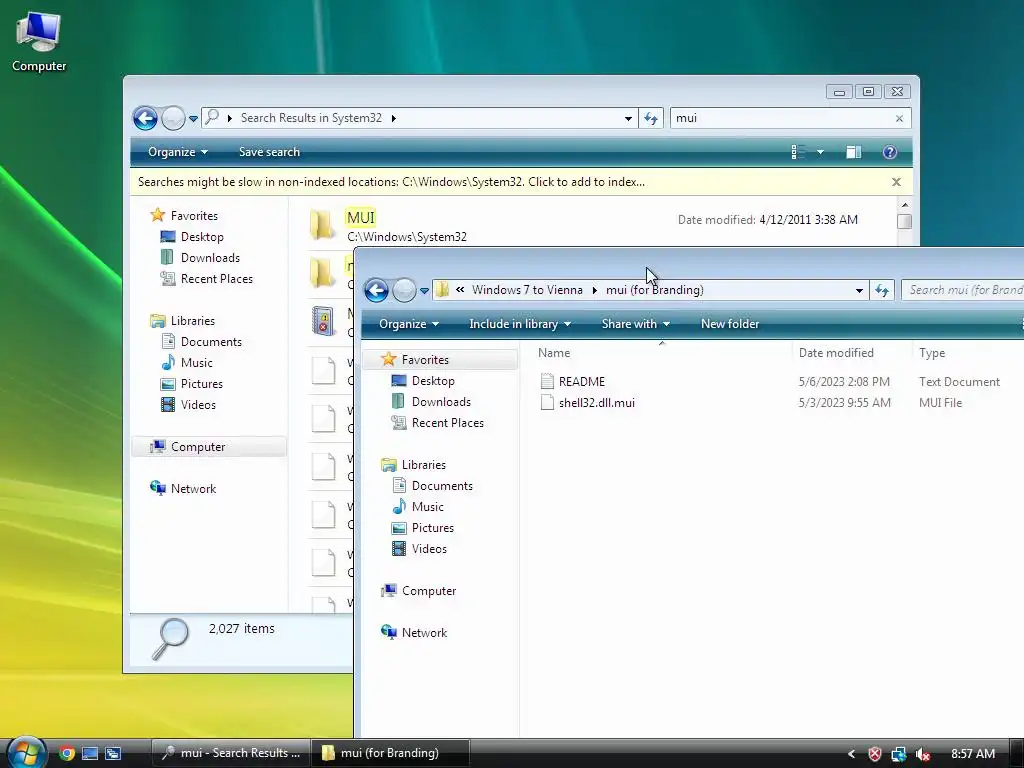This screenshot has width=1024, height=768.
Task: Select shell32.dll.mui file
Action: click(596, 402)
